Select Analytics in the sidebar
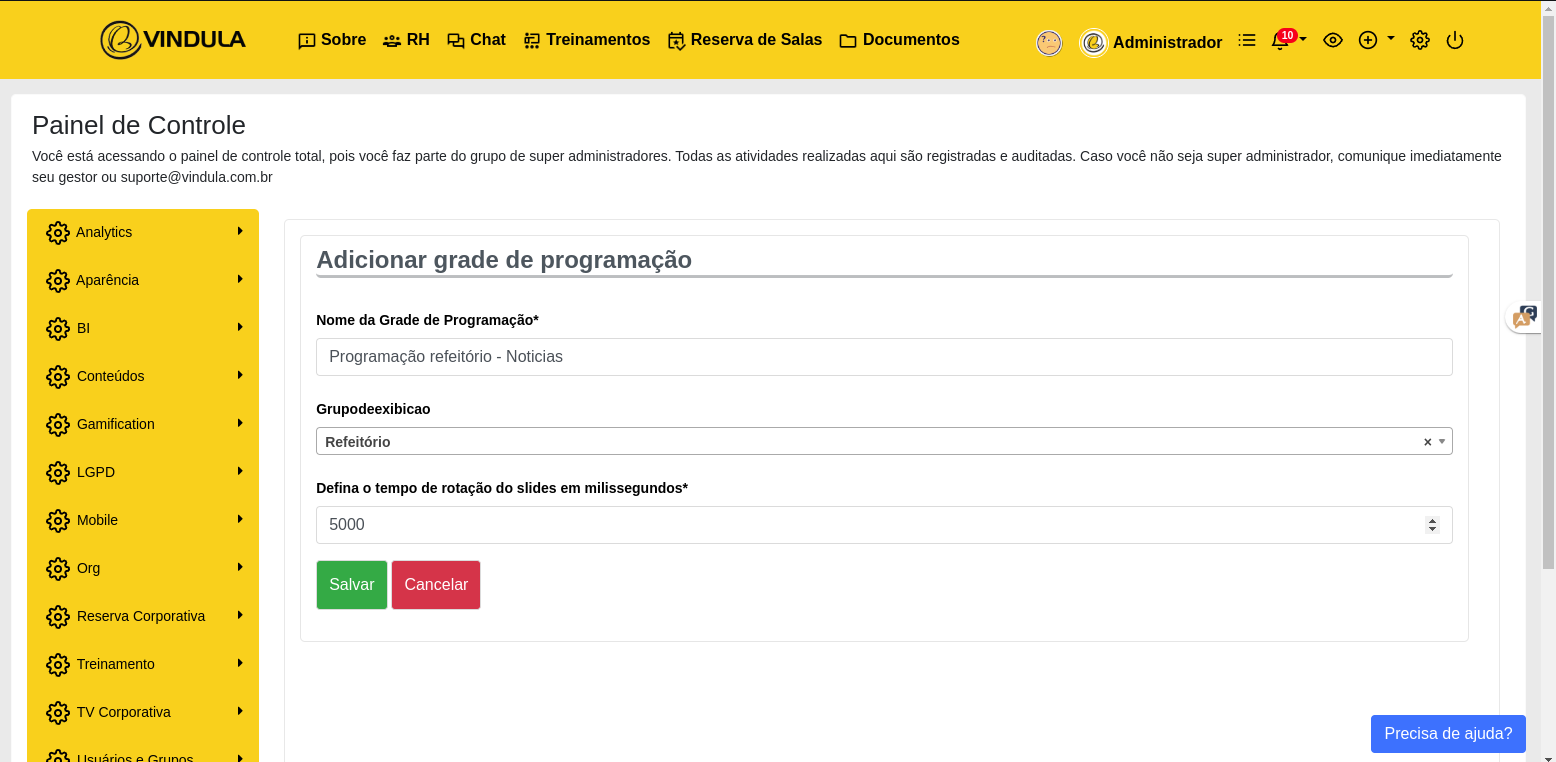 pos(104,232)
